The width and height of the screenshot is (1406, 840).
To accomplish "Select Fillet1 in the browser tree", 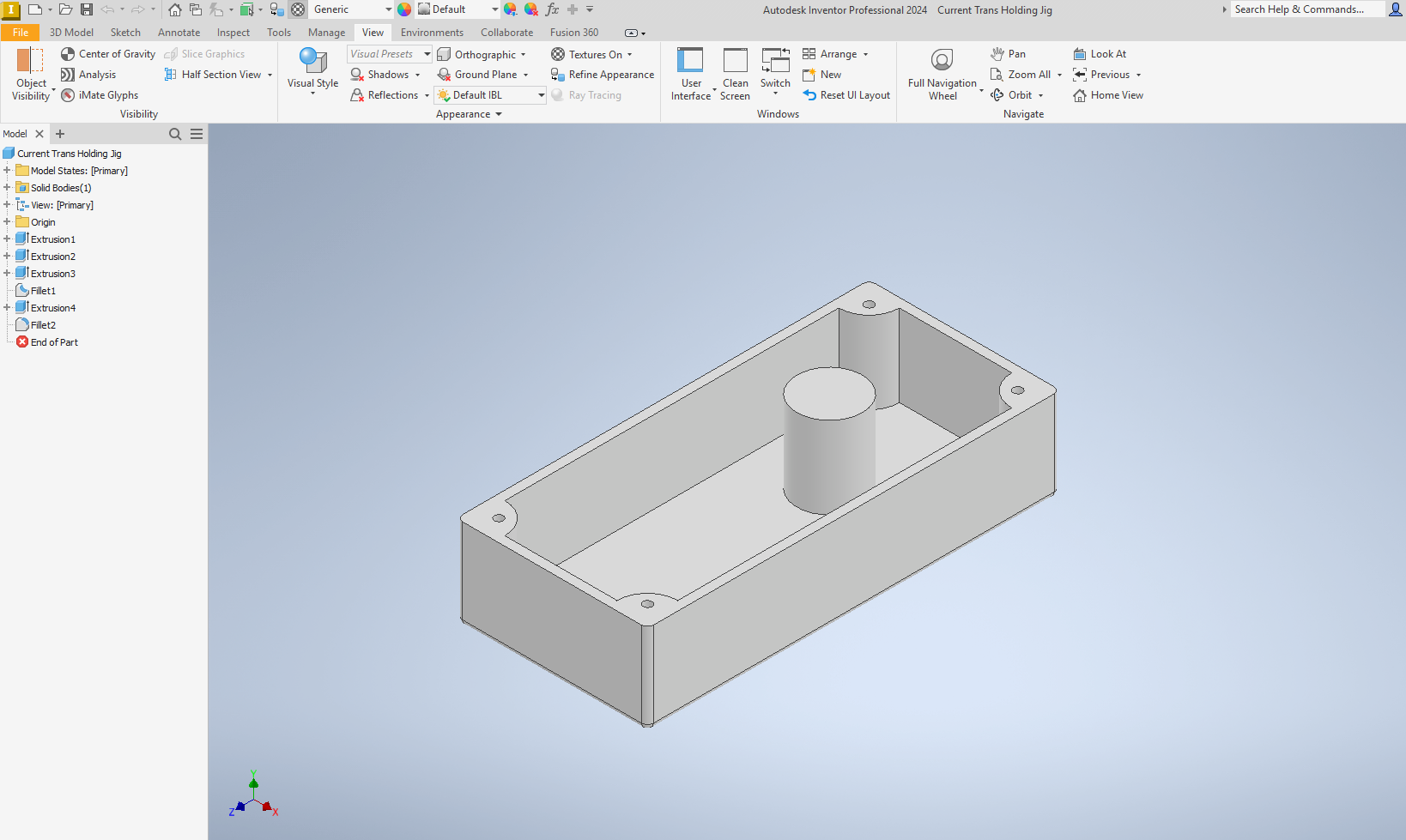I will pos(43,291).
